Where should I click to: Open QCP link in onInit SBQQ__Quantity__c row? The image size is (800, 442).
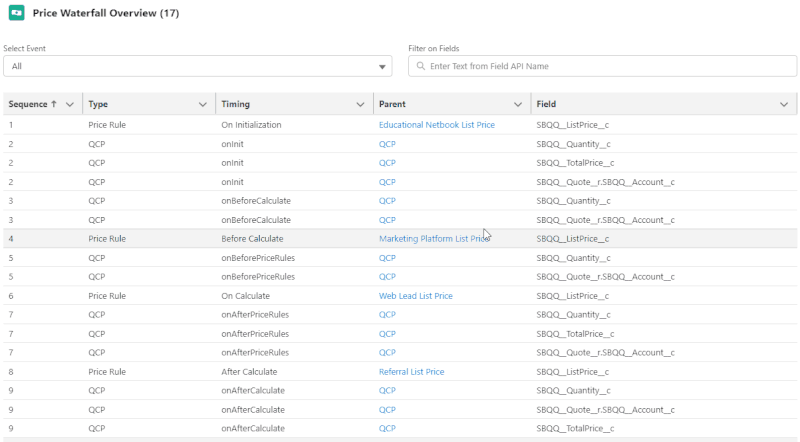coord(387,144)
